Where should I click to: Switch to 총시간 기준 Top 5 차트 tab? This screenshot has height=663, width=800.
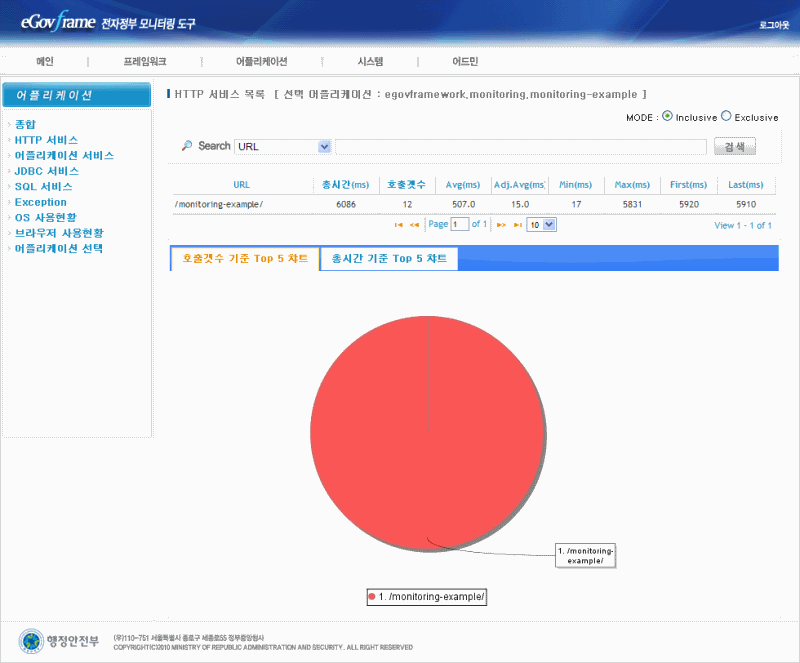[x=389, y=259]
